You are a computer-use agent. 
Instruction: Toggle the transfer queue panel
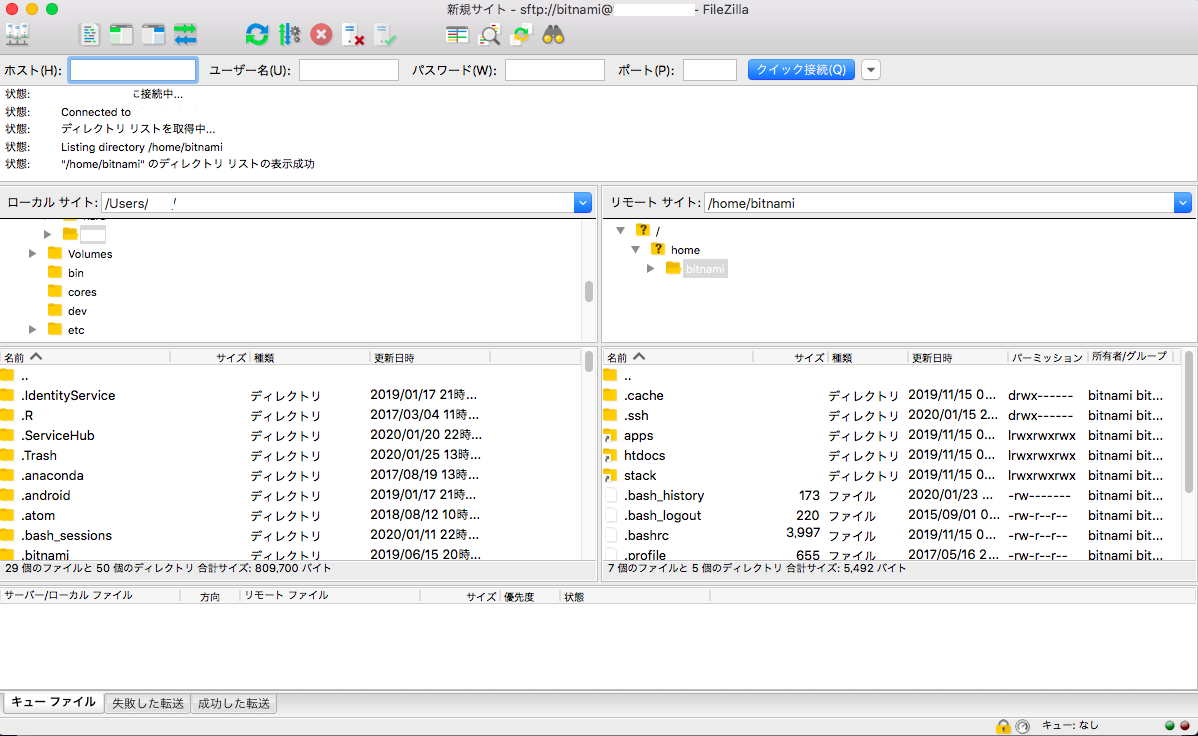click(x=185, y=34)
